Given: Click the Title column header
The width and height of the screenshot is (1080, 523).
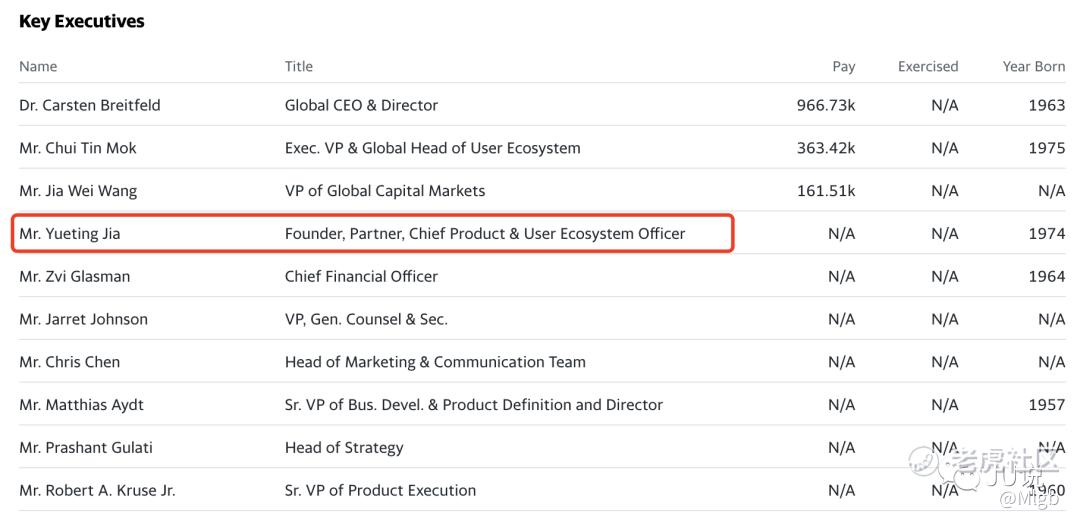Looking at the screenshot, I should [x=299, y=66].
